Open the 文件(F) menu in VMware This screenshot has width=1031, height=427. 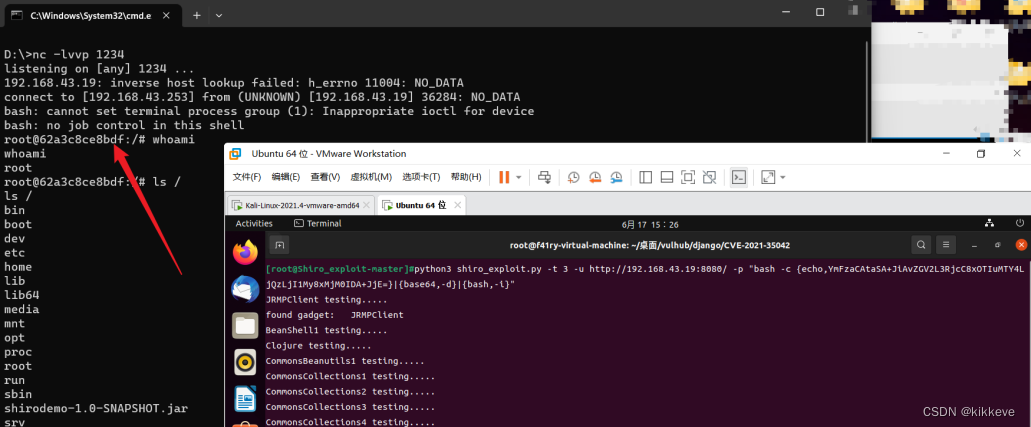pos(247,177)
